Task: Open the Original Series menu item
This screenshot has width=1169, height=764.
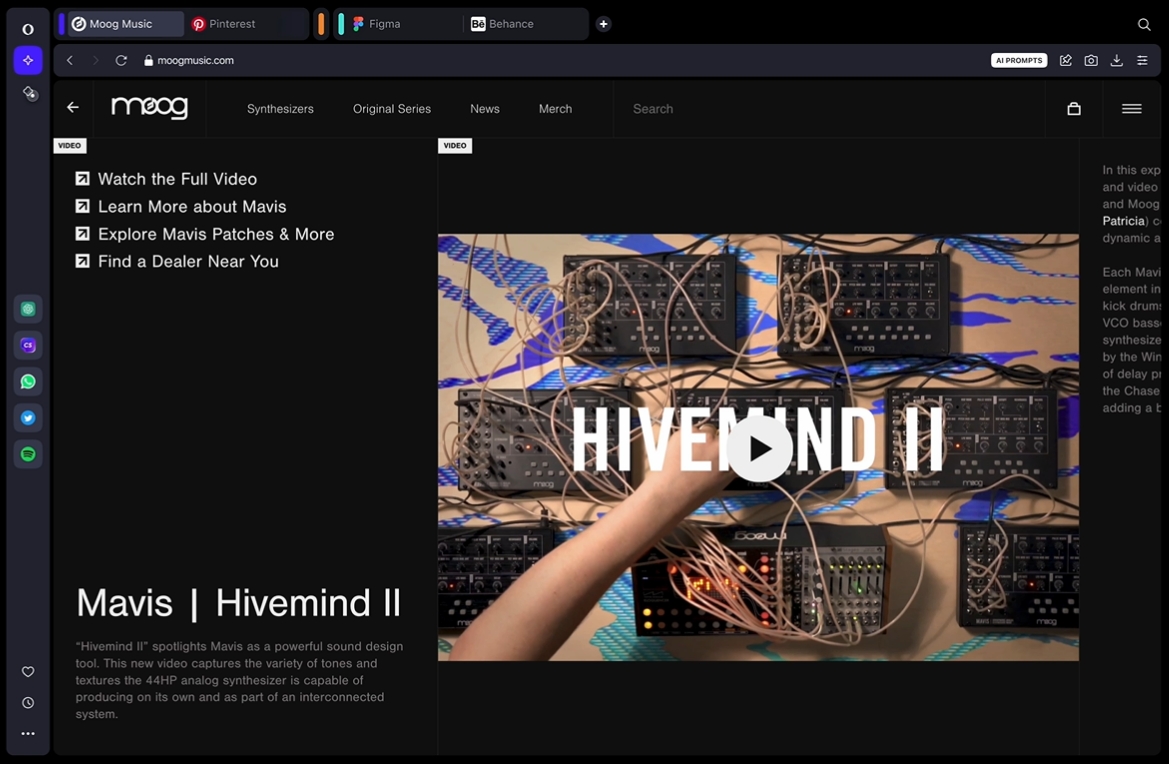Action: (392, 109)
